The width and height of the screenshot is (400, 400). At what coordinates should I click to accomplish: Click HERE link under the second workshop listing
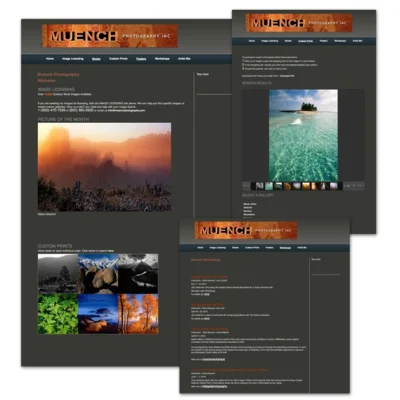point(207,319)
